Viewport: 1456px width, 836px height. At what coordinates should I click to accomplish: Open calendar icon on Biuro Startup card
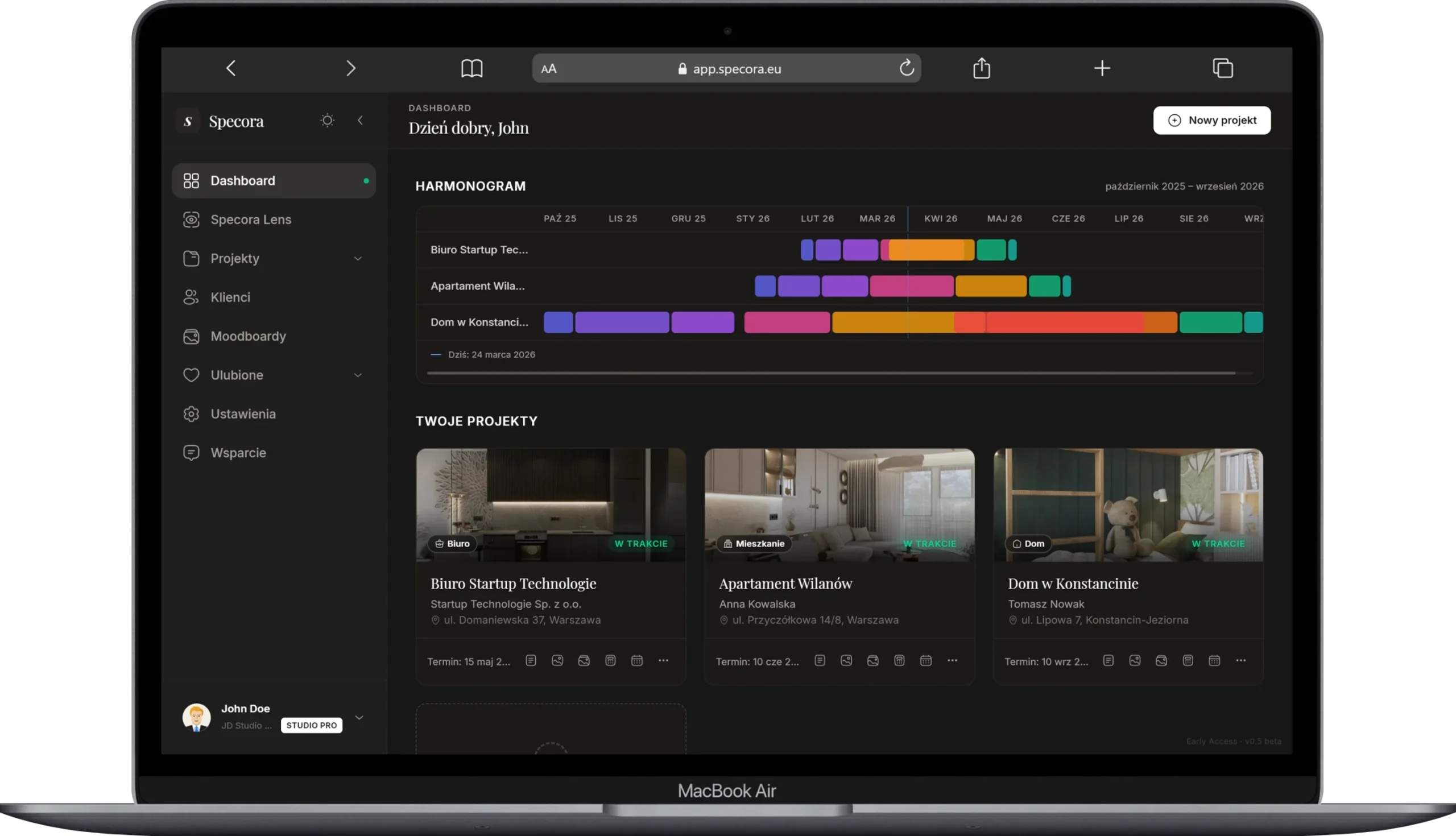click(x=636, y=660)
